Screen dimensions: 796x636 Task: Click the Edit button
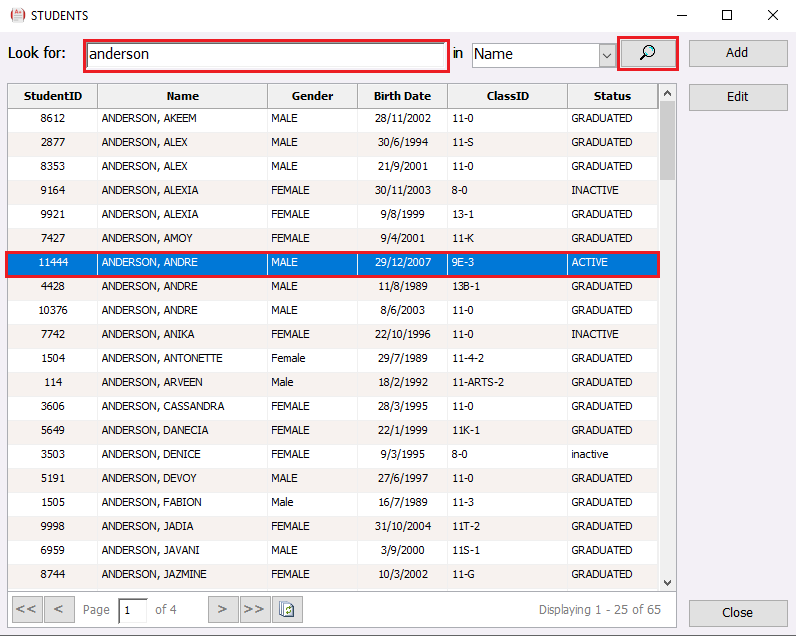738,97
